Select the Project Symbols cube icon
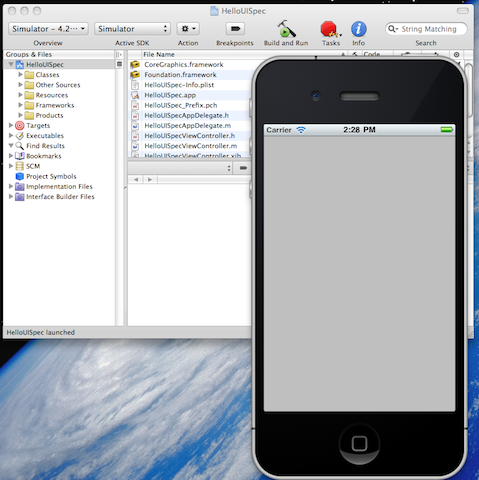The image size is (479, 480). 20,176
